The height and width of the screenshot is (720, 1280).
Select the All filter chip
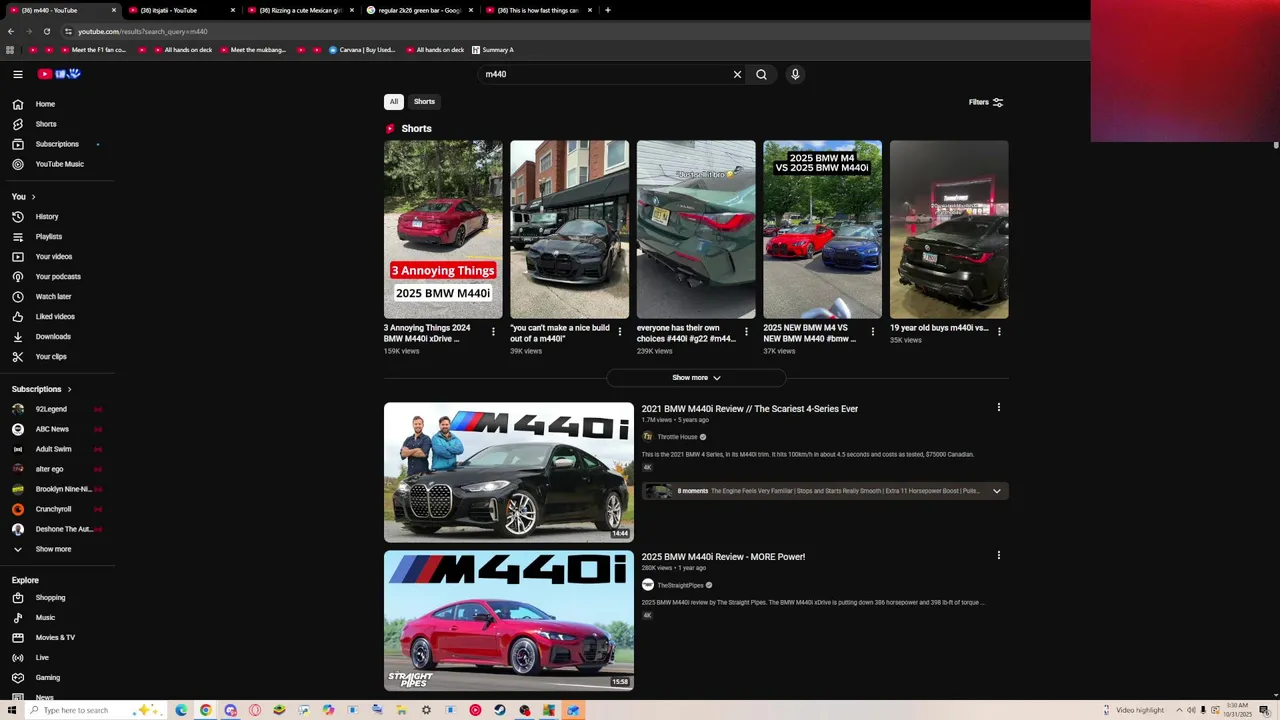point(394,102)
